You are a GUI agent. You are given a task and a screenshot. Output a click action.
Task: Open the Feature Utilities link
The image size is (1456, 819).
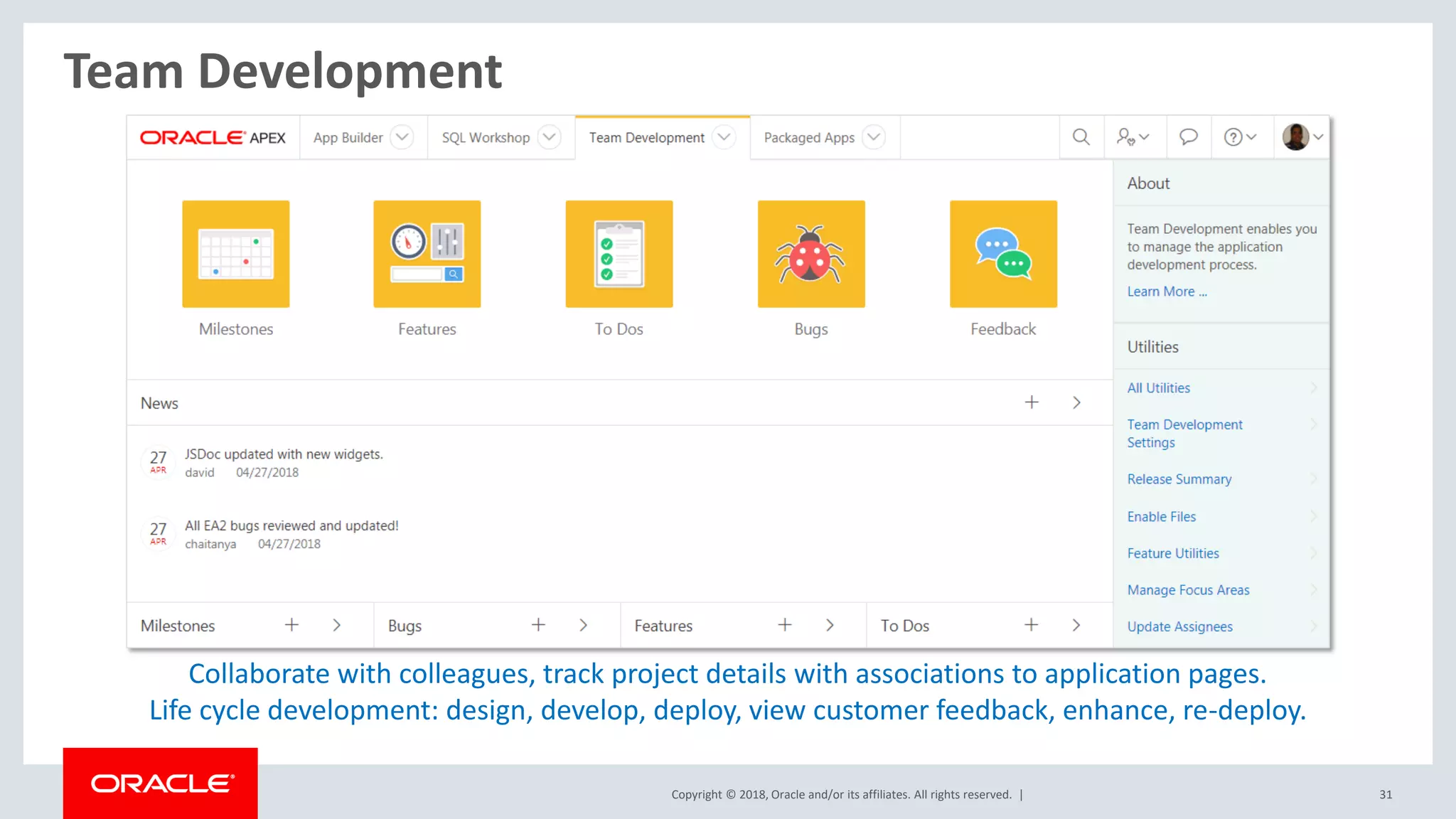pos(1172,553)
